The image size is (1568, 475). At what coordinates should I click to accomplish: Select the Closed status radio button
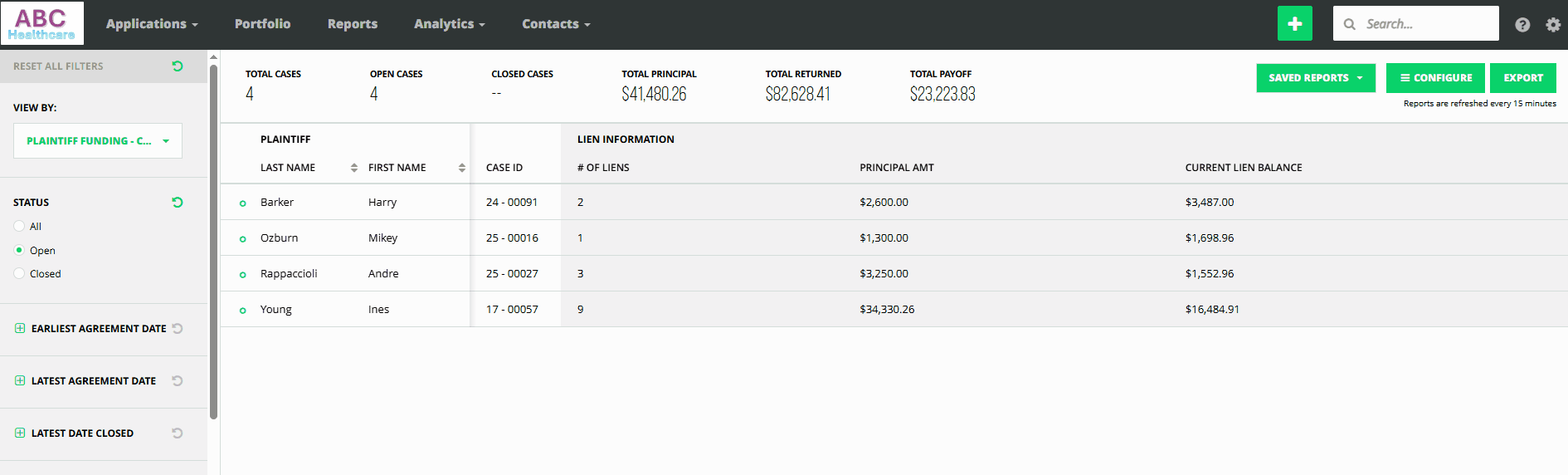click(19, 273)
